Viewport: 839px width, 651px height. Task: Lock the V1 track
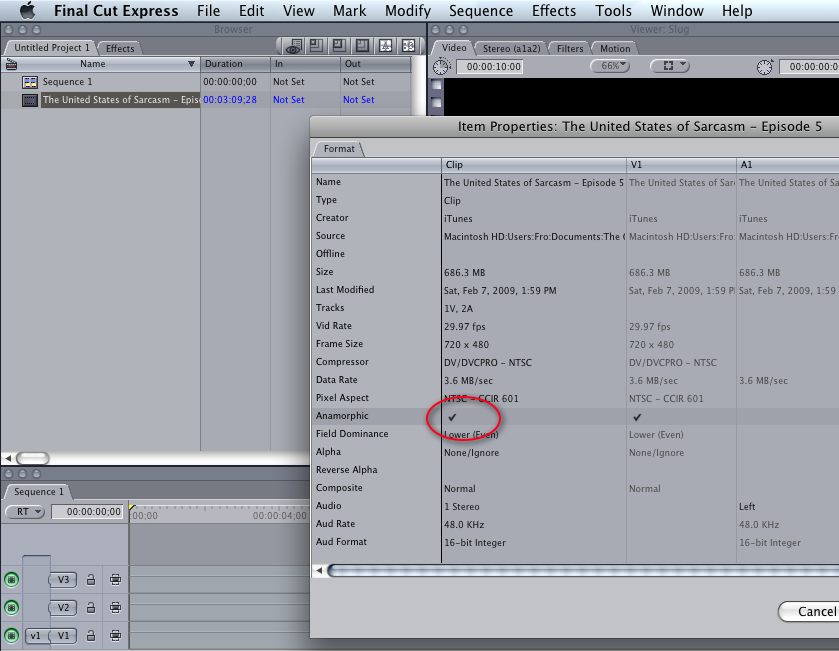91,635
